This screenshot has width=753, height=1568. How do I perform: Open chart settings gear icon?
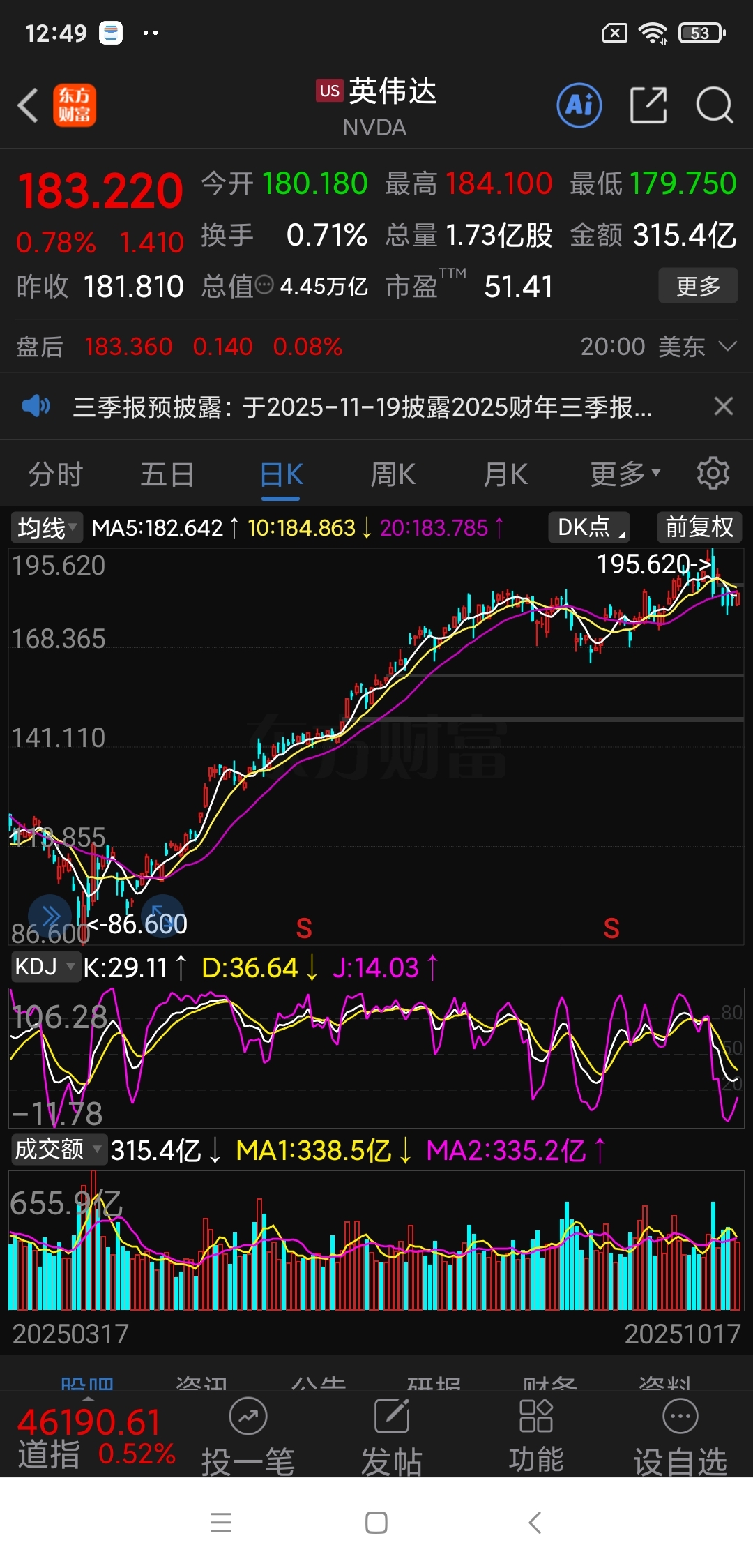(713, 474)
